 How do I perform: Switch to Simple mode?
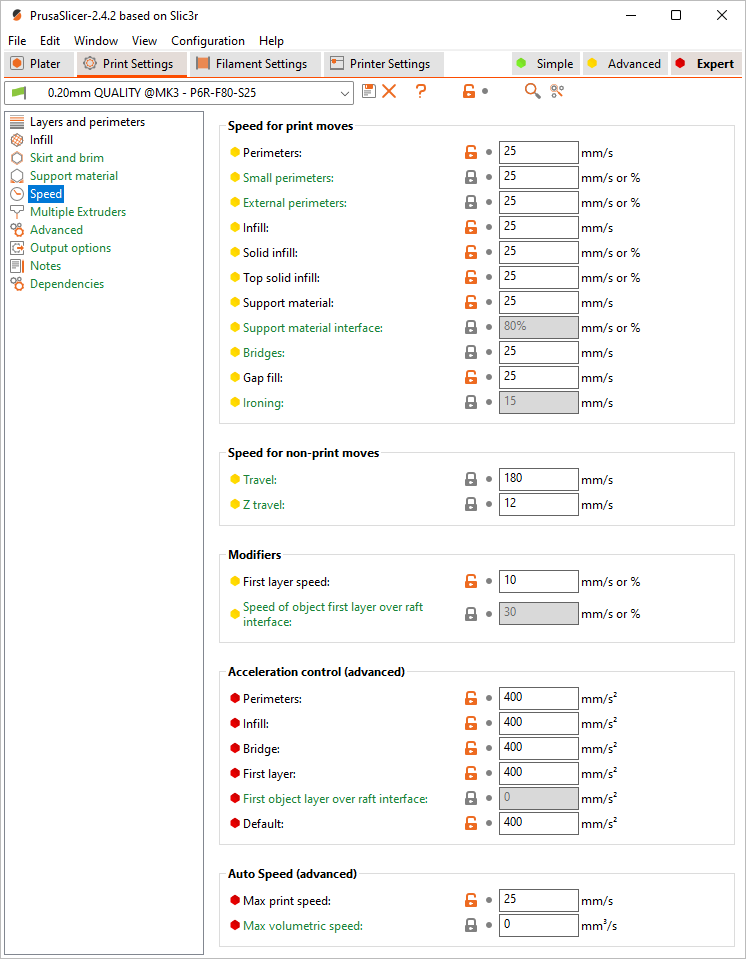(x=545, y=64)
